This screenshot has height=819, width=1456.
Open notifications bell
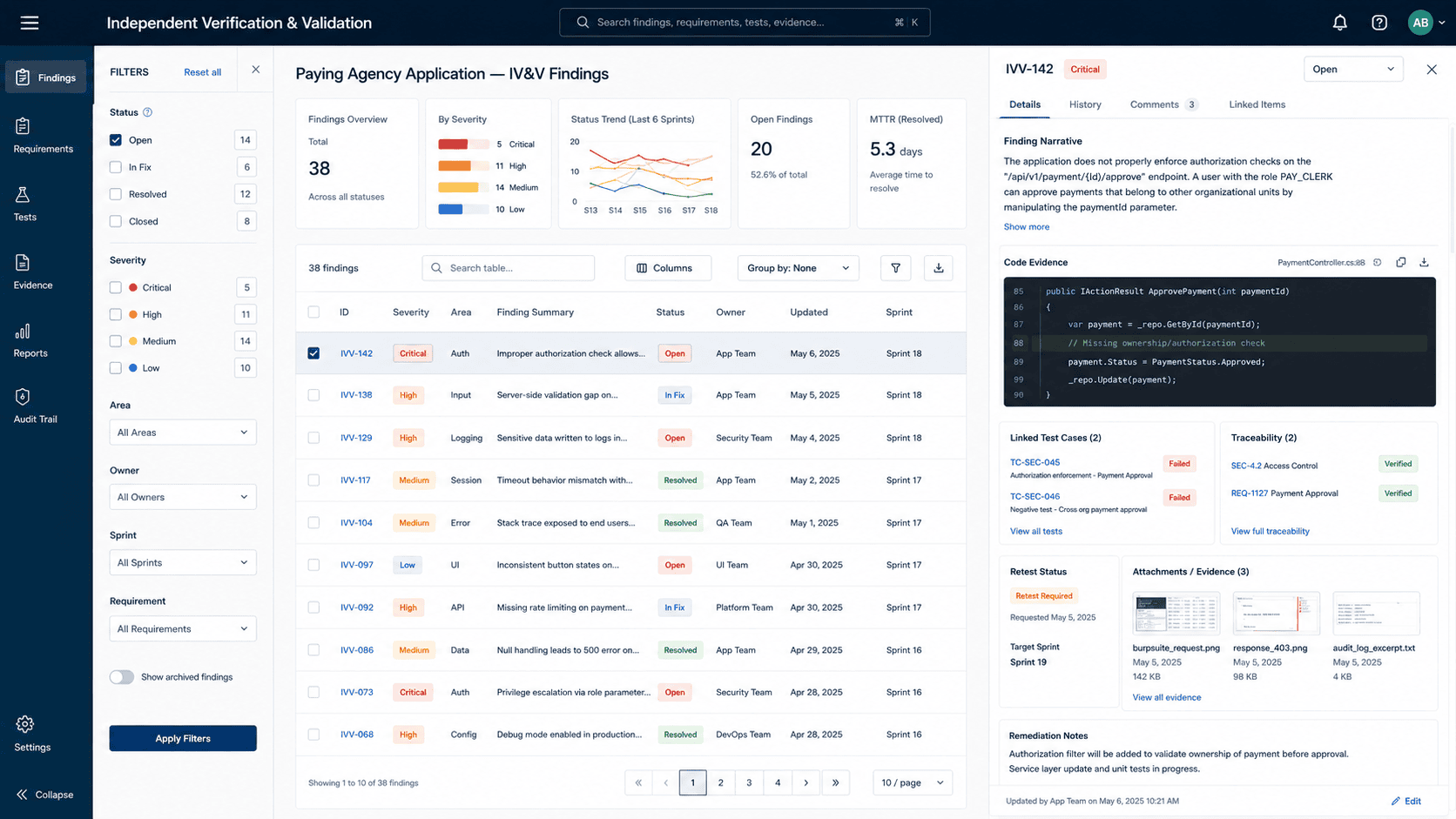1339,23
